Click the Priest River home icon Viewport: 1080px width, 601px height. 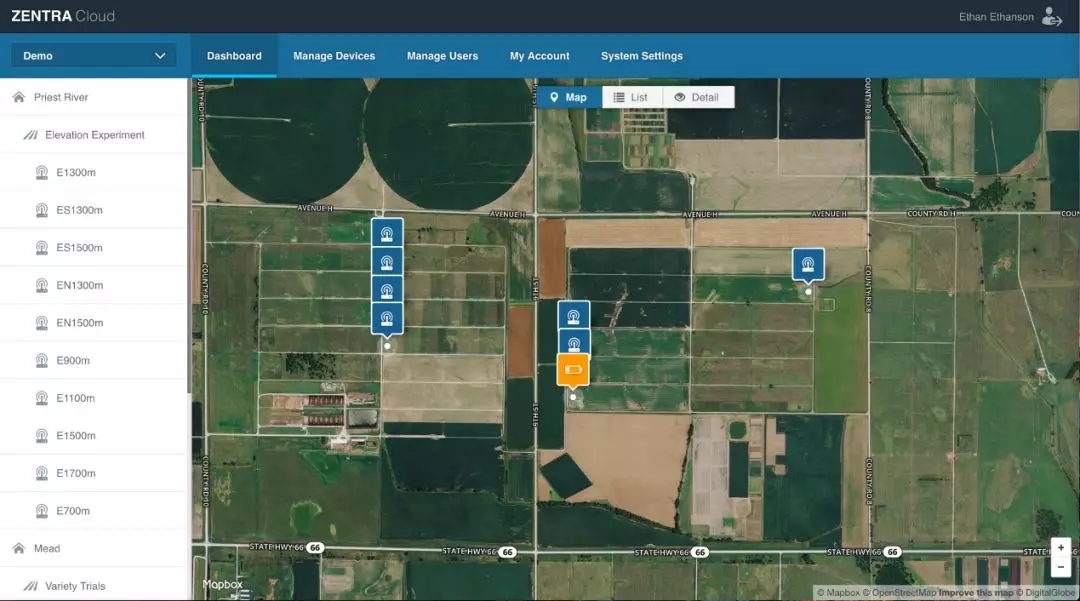[18, 98]
